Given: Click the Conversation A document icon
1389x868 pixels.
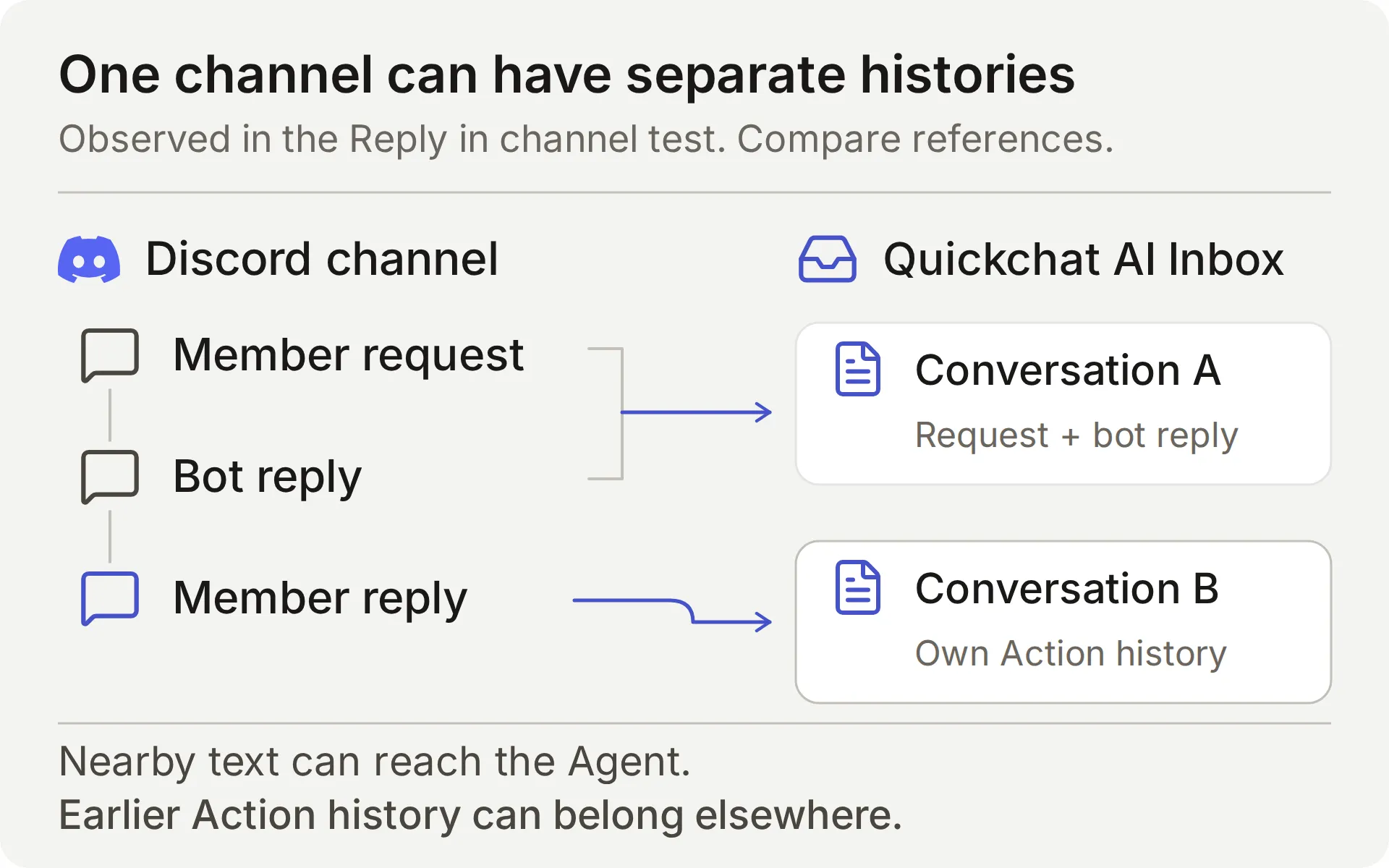Looking at the screenshot, I should (858, 370).
